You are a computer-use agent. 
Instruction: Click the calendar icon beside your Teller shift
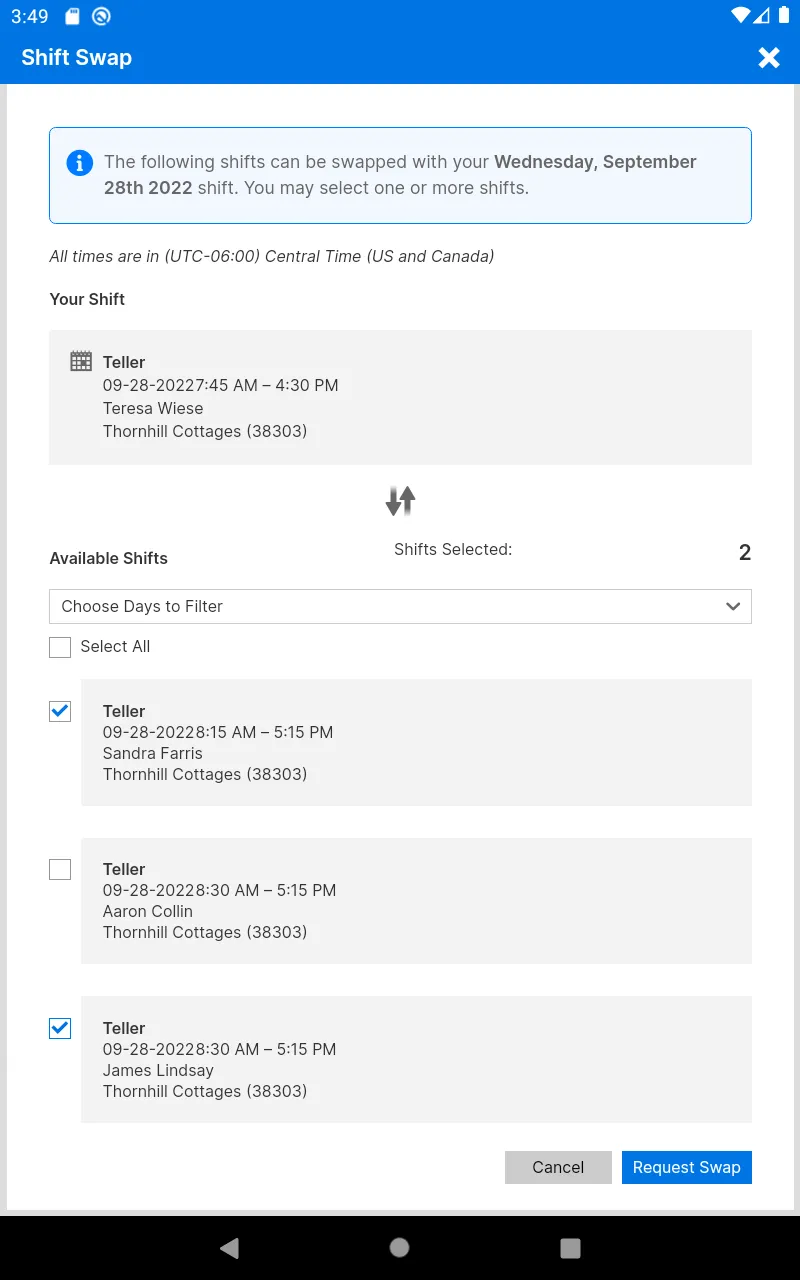(81, 361)
